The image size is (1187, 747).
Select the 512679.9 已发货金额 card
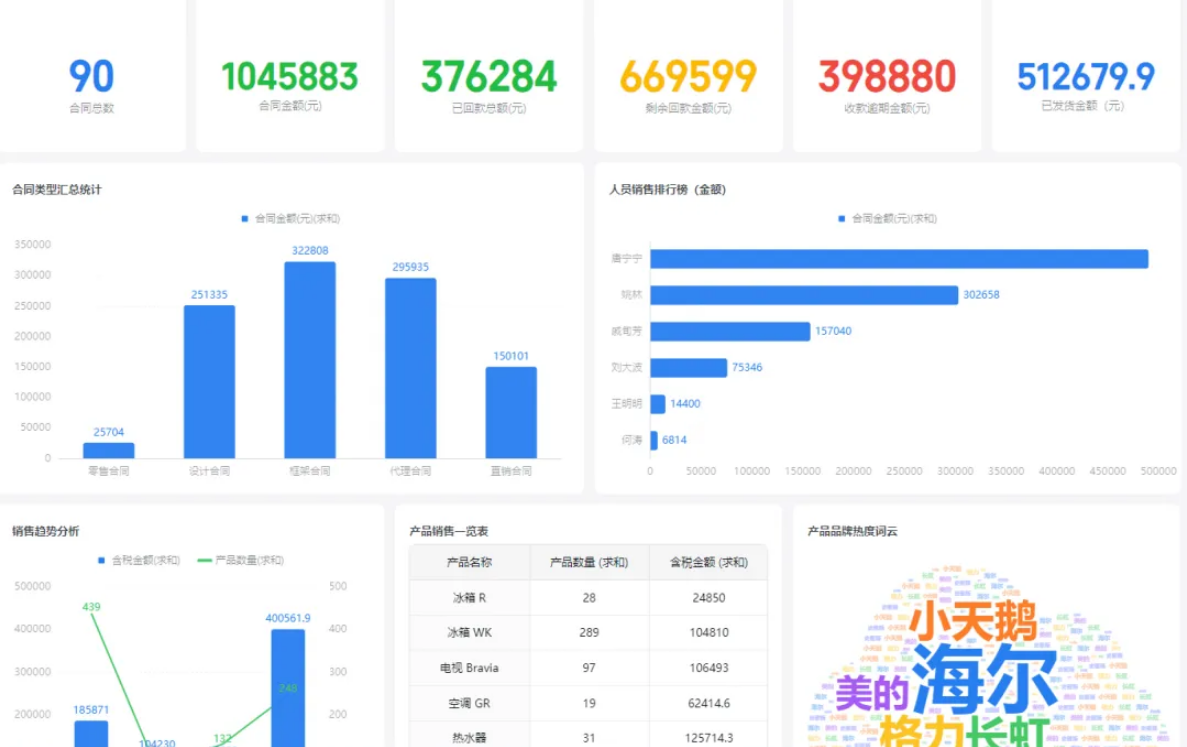tap(1086, 76)
